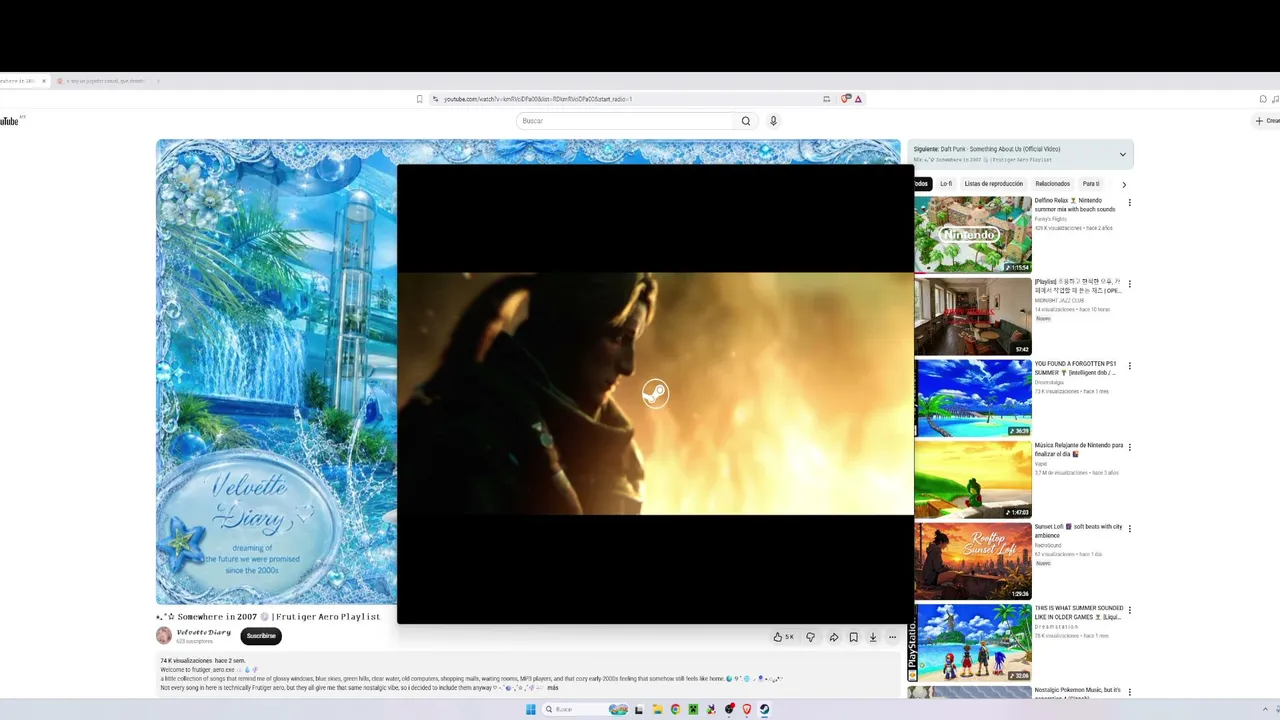1280x720 pixels.
Task: Open options for Delfino Relax video
Action: coord(1130,203)
